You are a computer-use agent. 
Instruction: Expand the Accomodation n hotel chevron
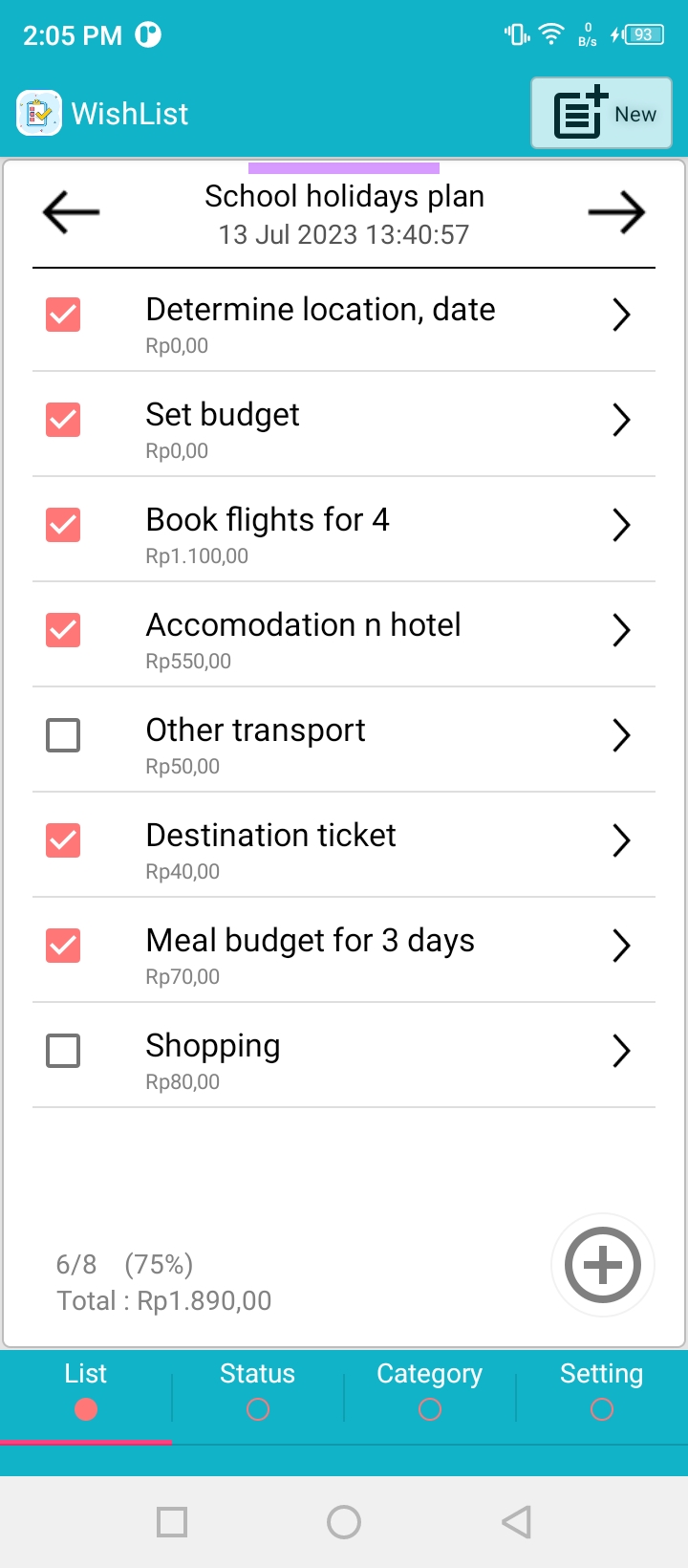(621, 630)
